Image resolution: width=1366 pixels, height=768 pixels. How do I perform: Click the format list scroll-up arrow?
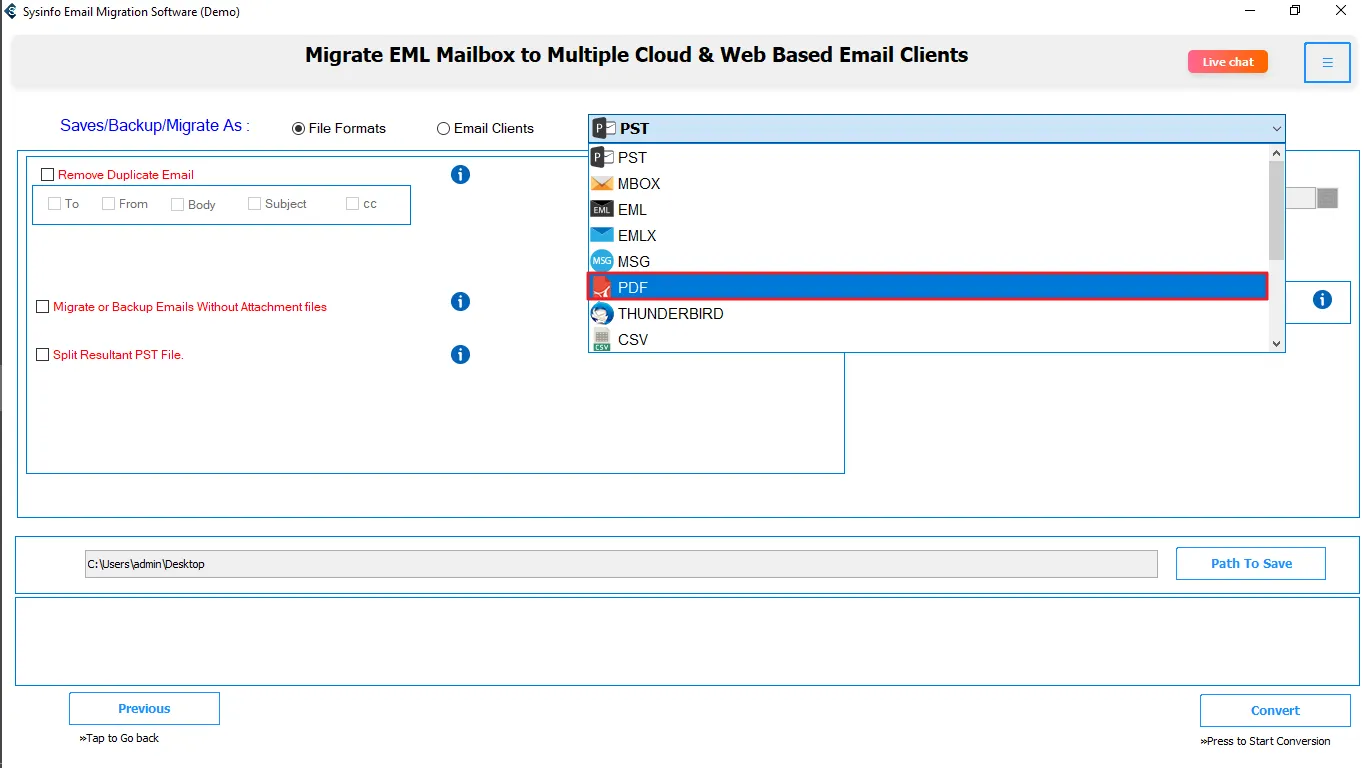coord(1276,154)
